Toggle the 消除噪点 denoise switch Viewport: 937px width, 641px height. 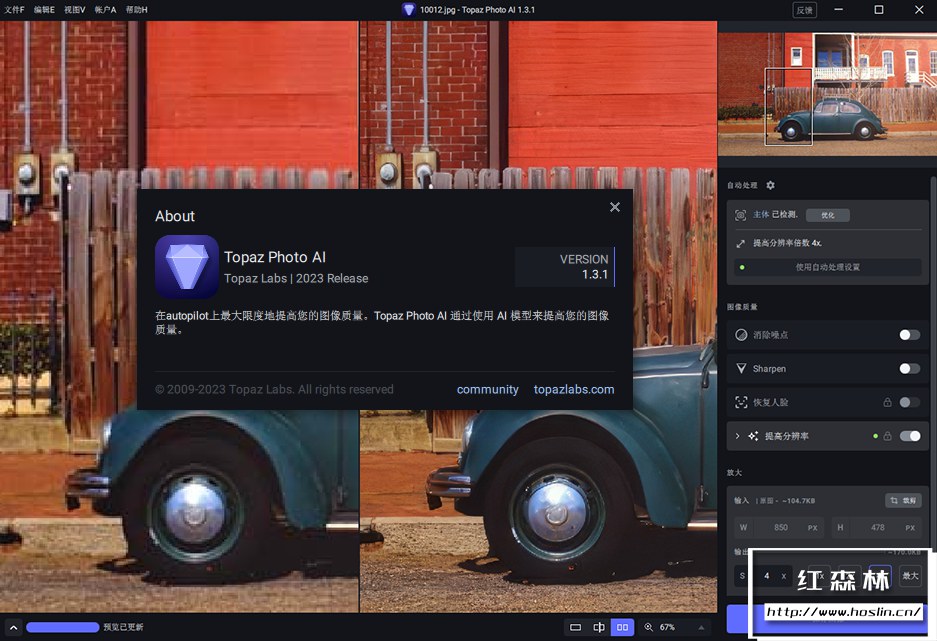coord(910,335)
